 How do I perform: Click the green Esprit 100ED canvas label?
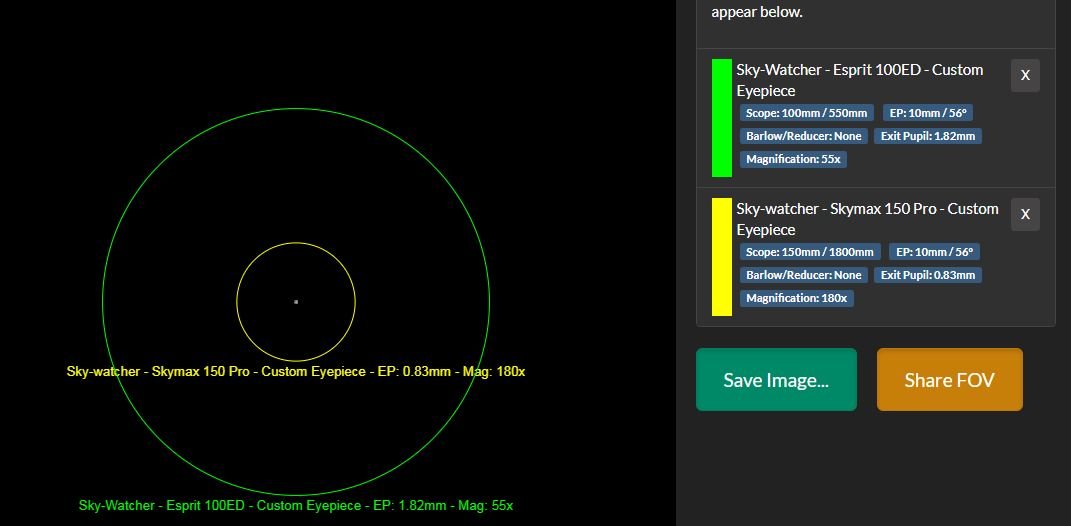tap(296, 506)
